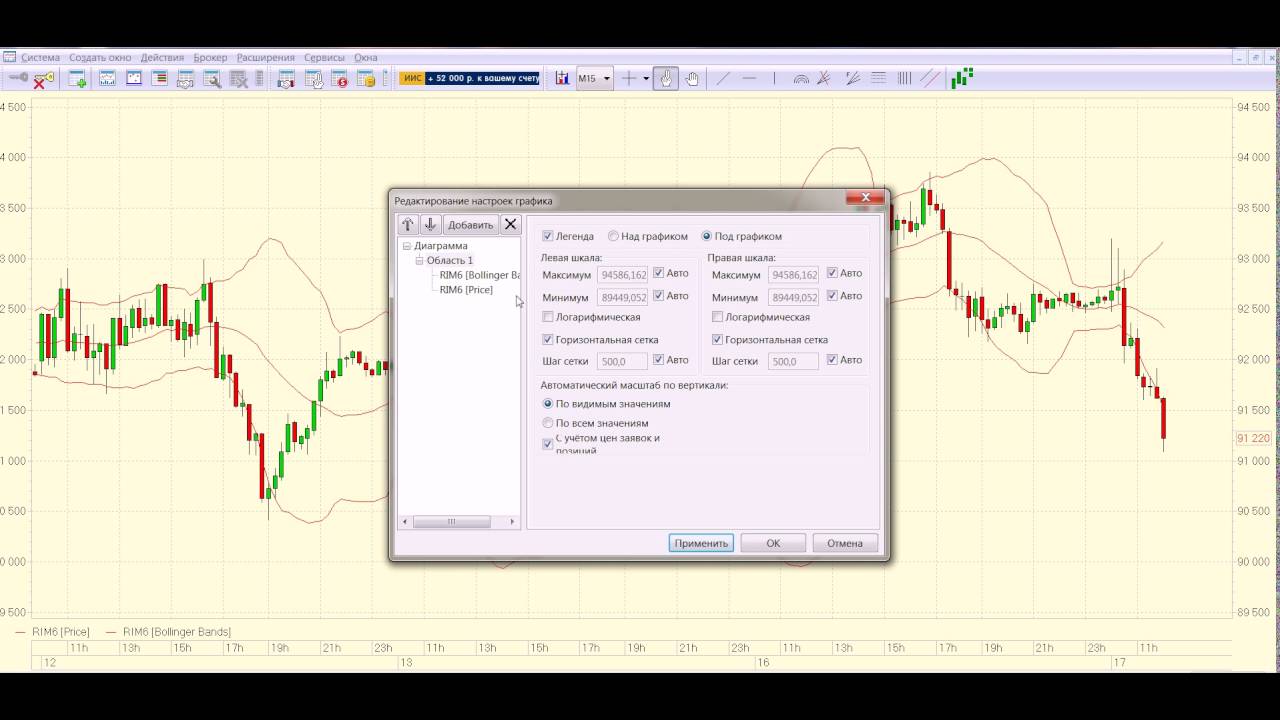
Task: Click the table with red dollar coin icon
Action: [340, 79]
